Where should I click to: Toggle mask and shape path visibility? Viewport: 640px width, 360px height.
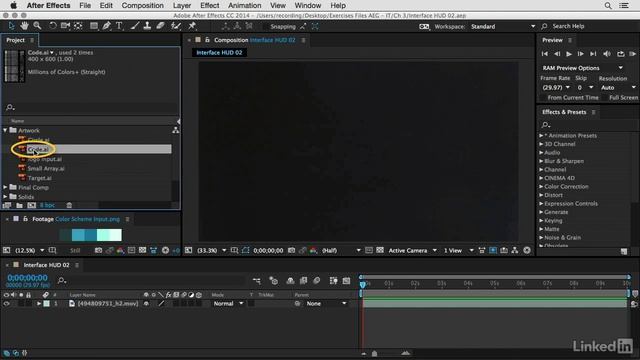pos(245,250)
